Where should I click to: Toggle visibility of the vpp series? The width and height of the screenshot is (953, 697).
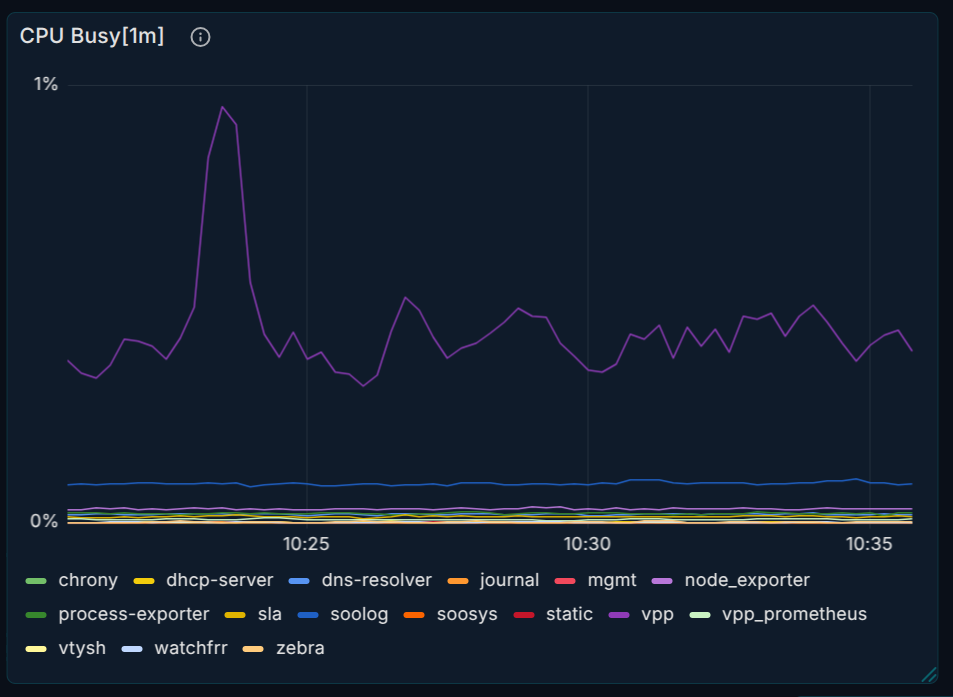pyautogui.click(x=655, y=614)
